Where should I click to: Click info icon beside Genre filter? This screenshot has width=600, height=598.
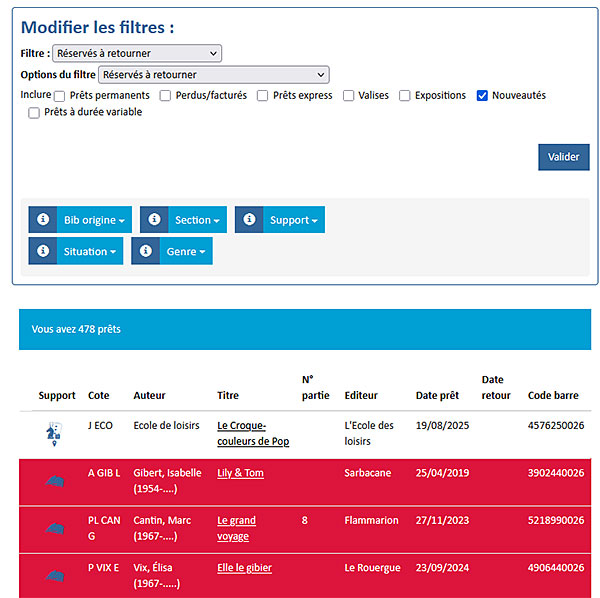[x=146, y=251]
